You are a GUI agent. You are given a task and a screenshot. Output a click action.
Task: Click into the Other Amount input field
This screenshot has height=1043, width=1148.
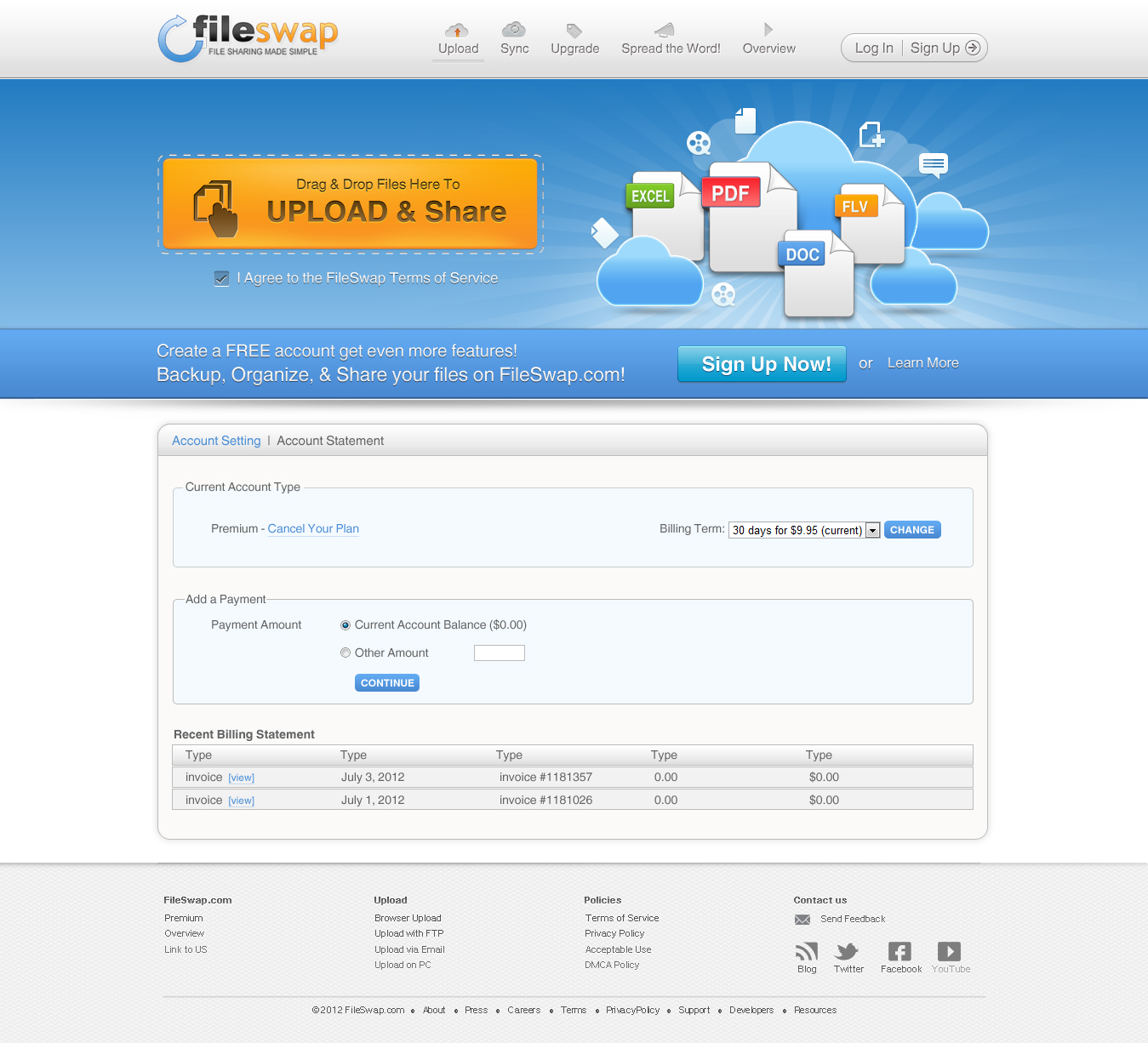(500, 653)
